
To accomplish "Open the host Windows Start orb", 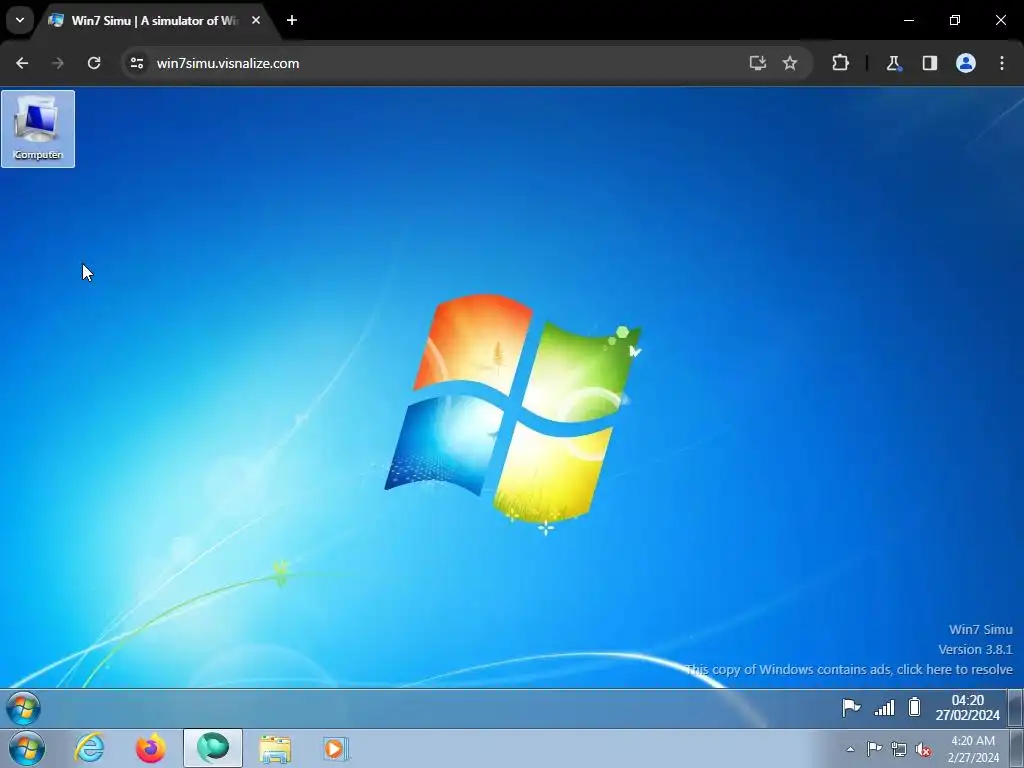I will [27, 748].
